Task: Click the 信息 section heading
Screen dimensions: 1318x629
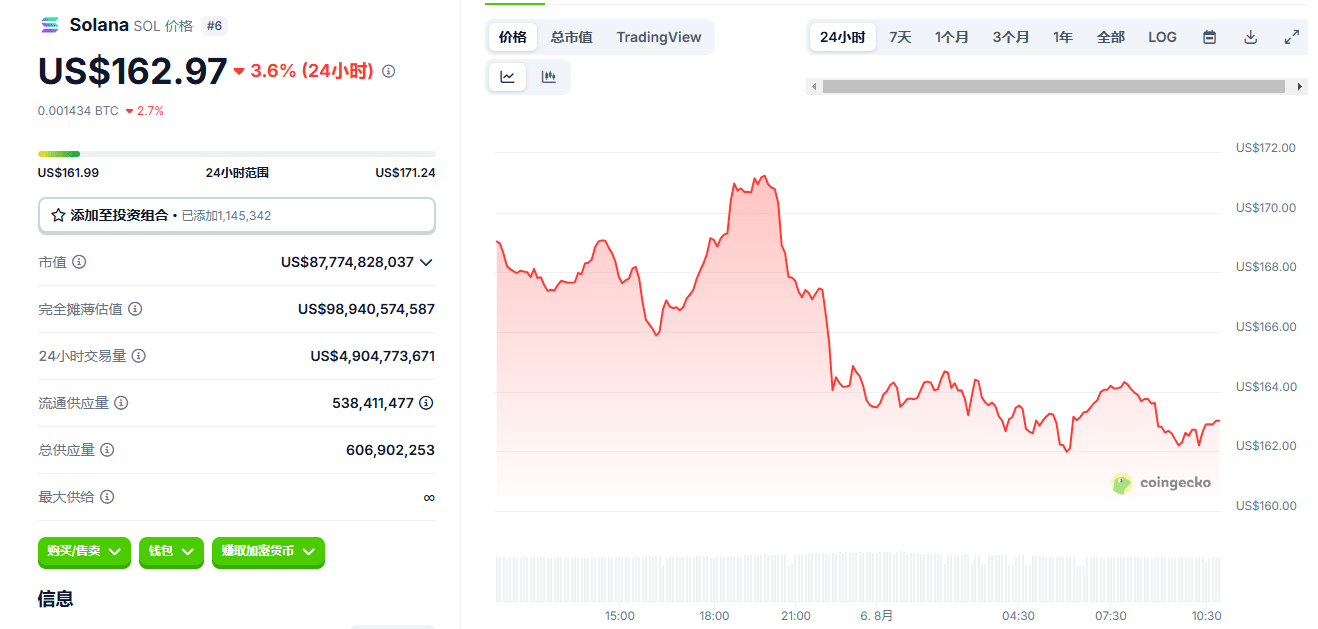Action: pyautogui.click(x=55, y=599)
